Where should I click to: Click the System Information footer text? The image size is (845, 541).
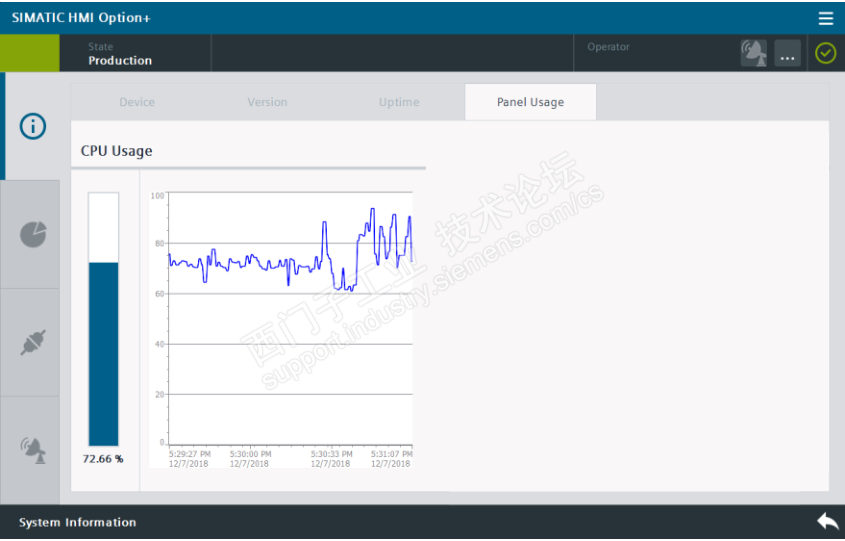pyautogui.click(x=78, y=522)
